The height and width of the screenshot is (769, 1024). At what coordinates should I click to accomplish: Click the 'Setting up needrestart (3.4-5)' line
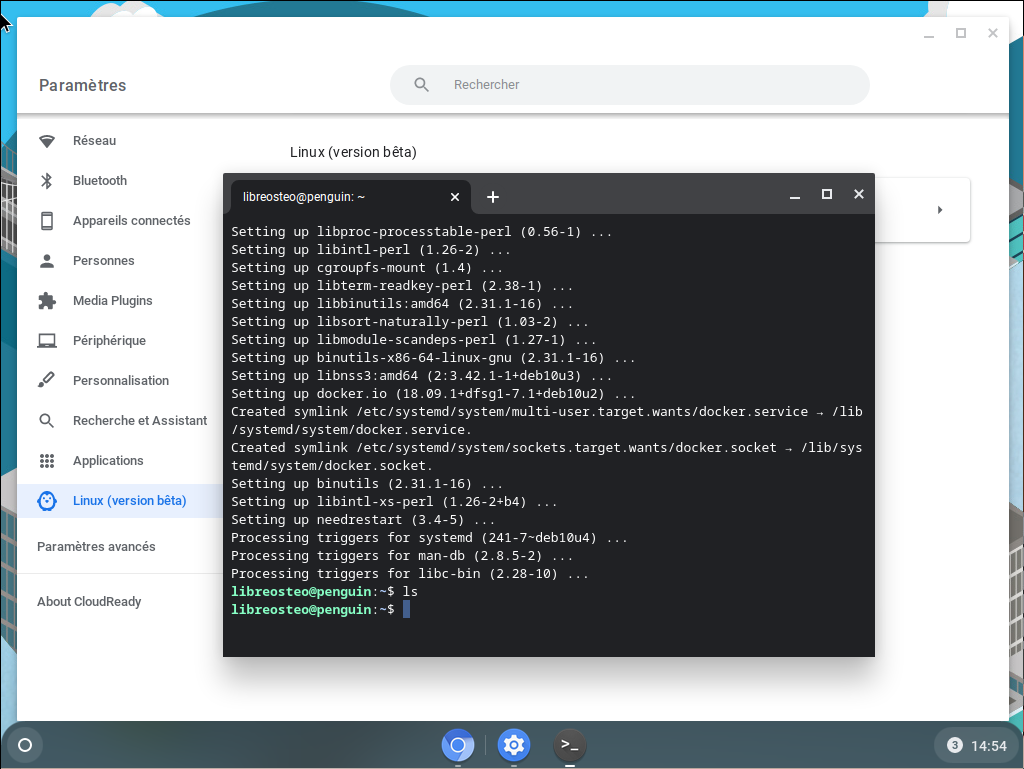[362, 520]
